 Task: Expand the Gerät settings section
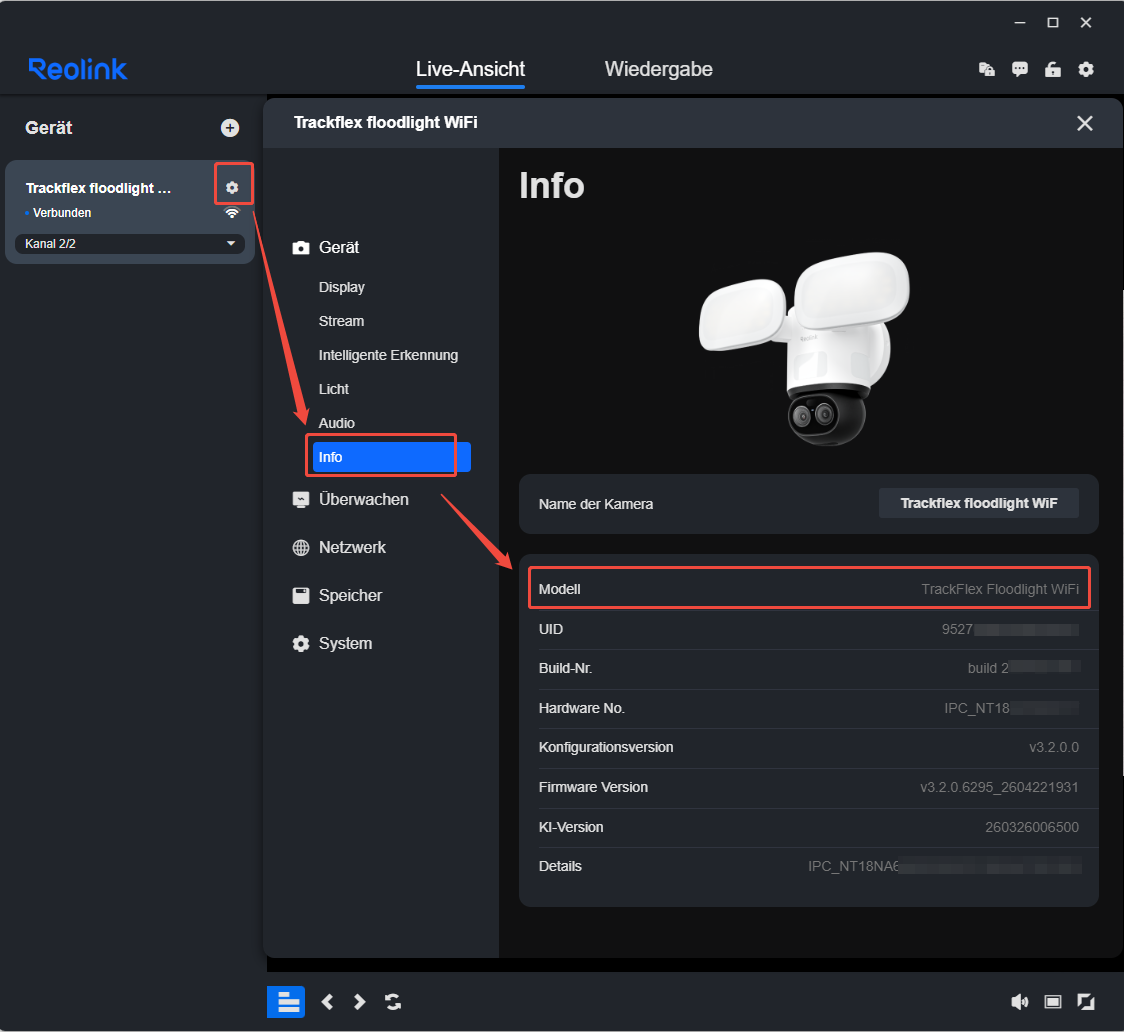339,247
